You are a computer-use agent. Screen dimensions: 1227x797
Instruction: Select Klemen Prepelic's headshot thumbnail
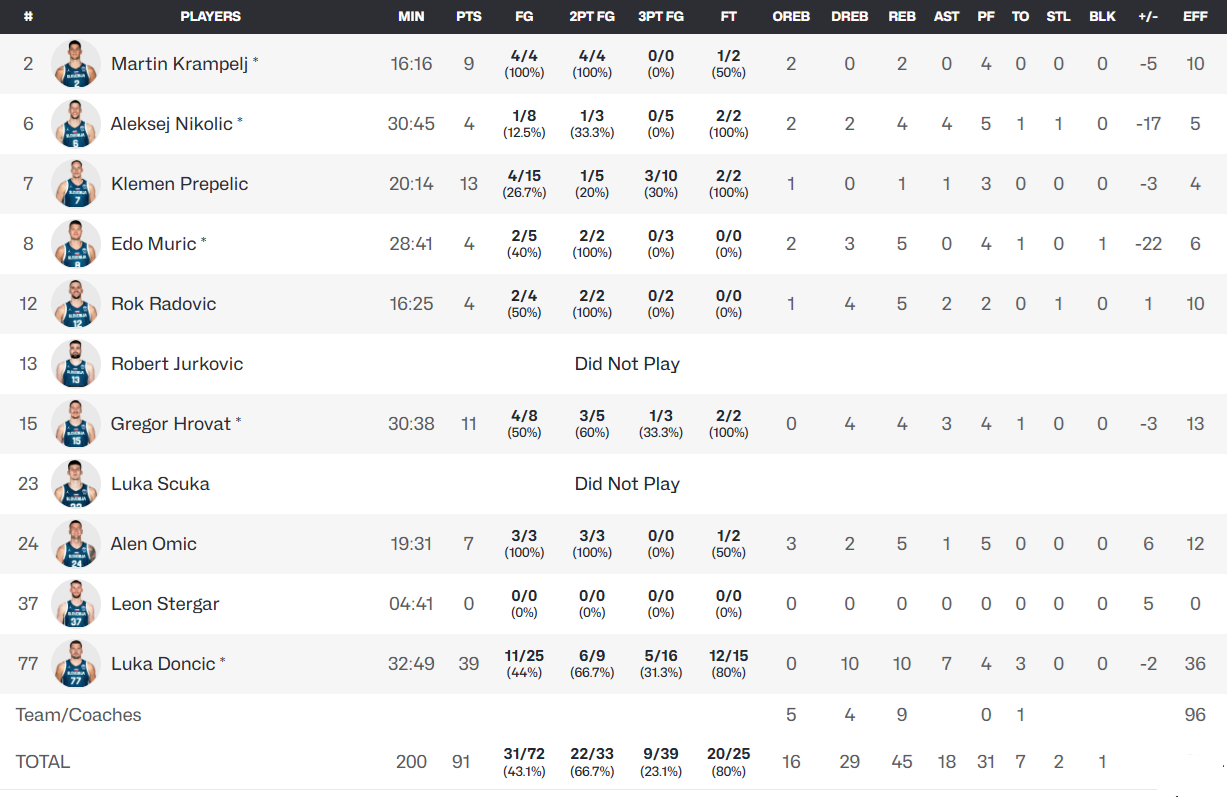[76, 184]
